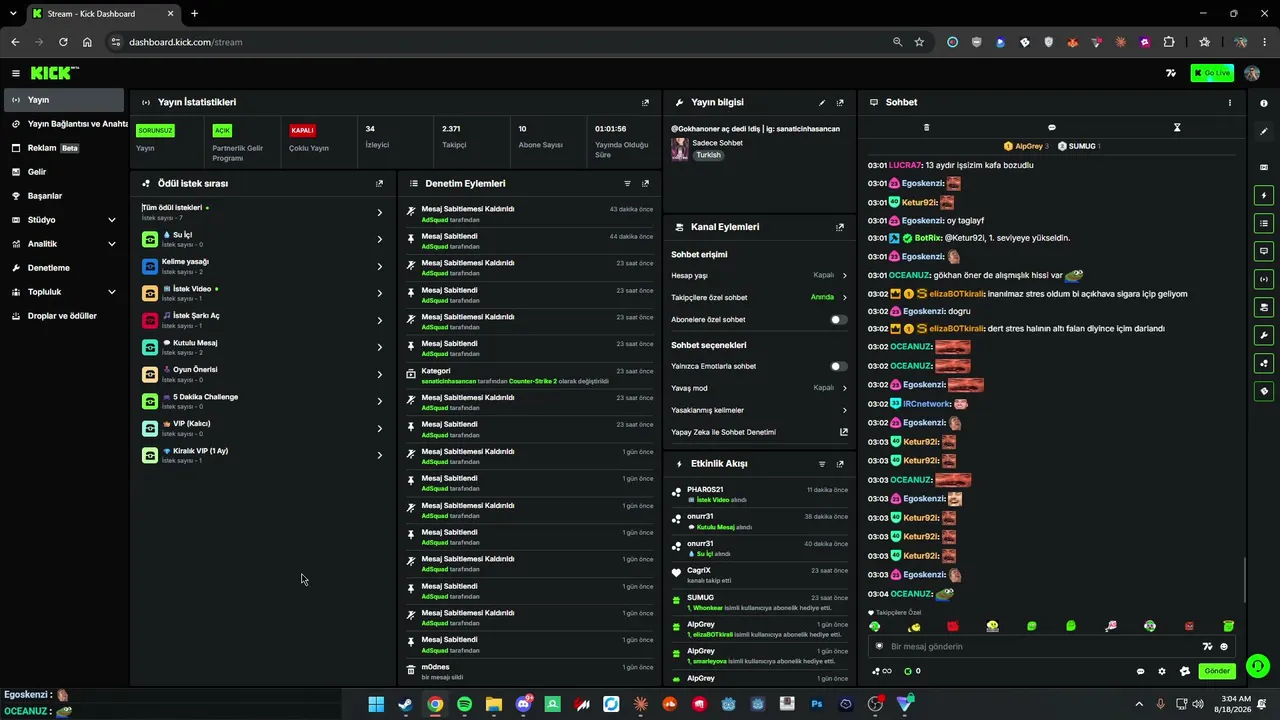1280x720 pixels.
Task: Click the hourglass icon above the chat
Action: [1177, 128]
